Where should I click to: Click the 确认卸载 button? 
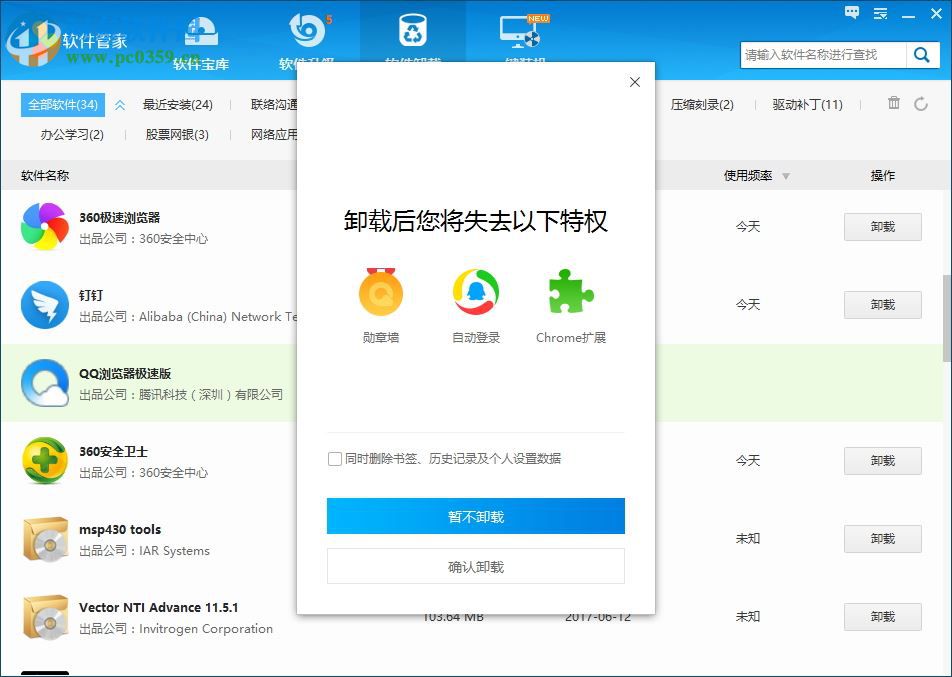click(x=475, y=565)
